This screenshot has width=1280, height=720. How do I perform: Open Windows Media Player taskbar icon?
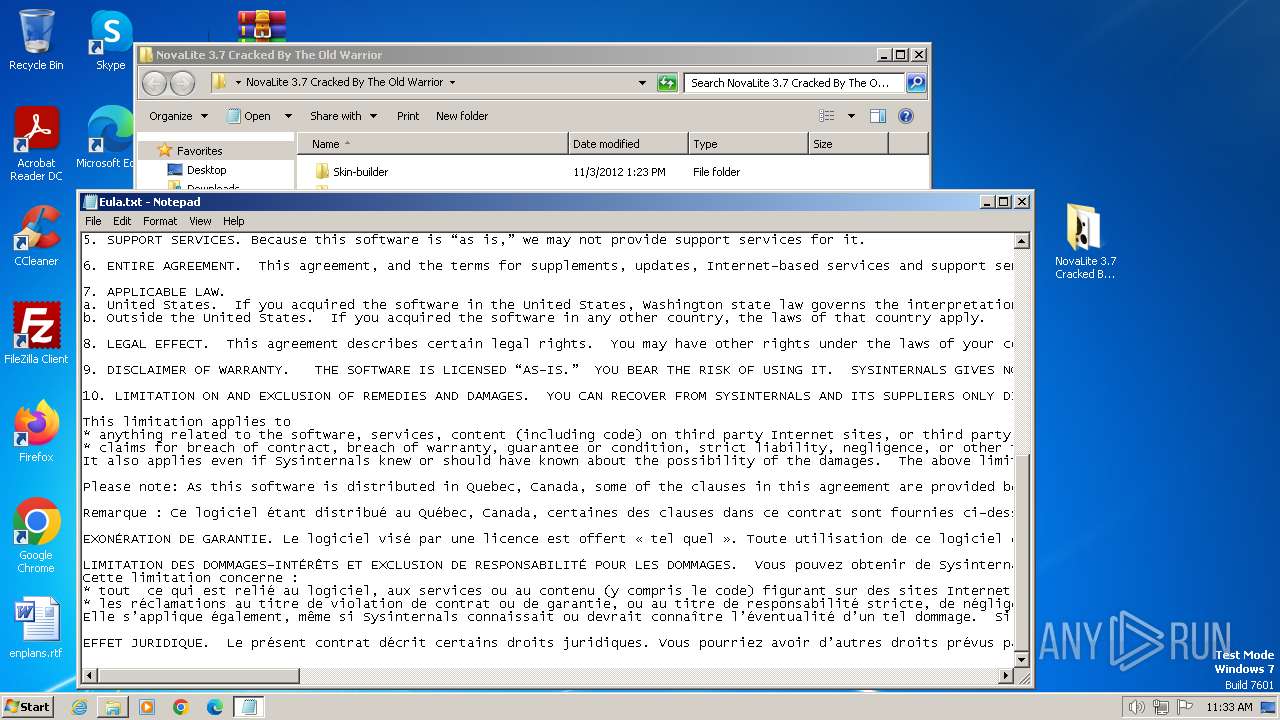pyautogui.click(x=147, y=707)
